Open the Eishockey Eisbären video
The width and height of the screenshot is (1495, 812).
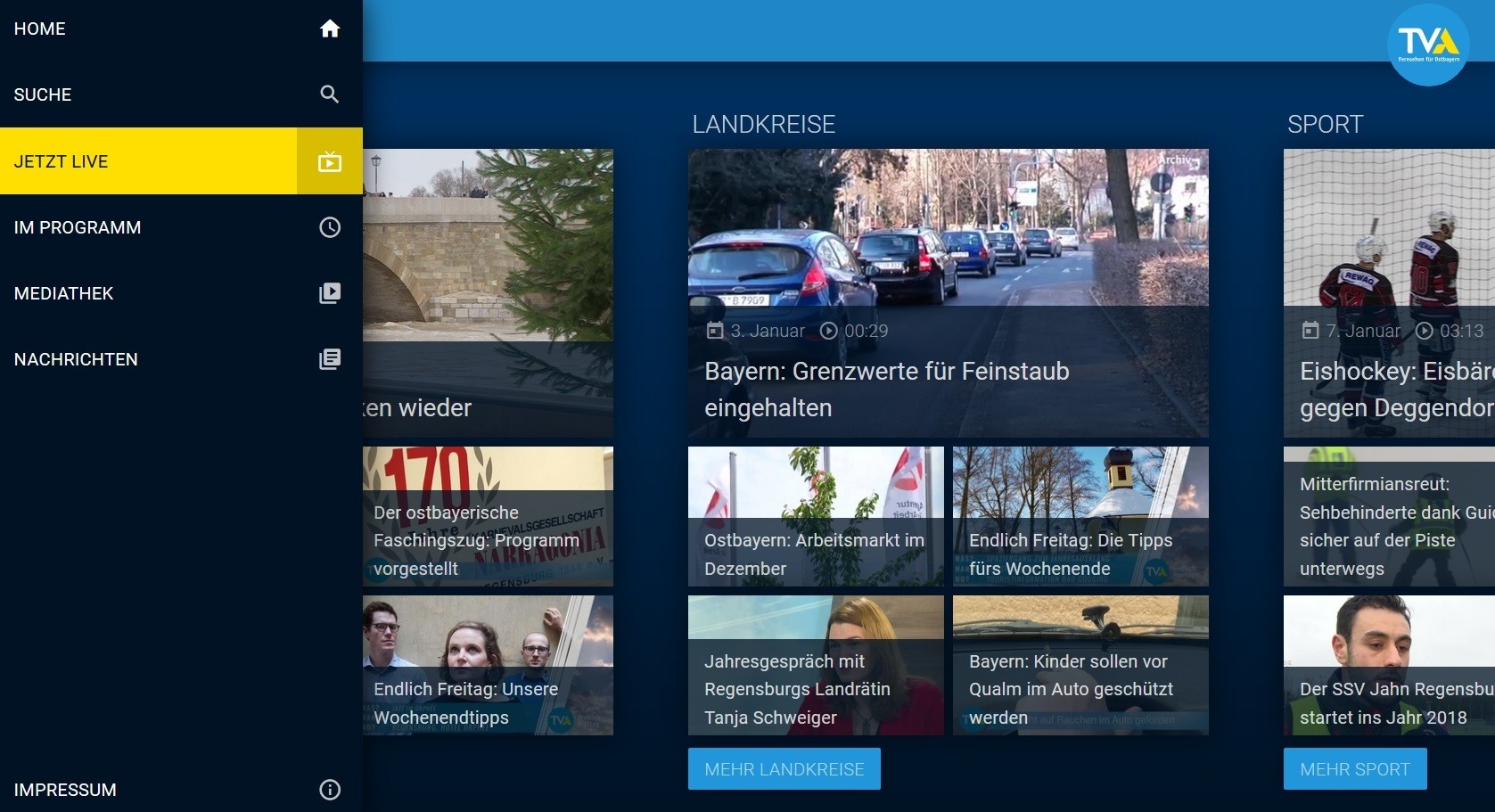[1389, 292]
